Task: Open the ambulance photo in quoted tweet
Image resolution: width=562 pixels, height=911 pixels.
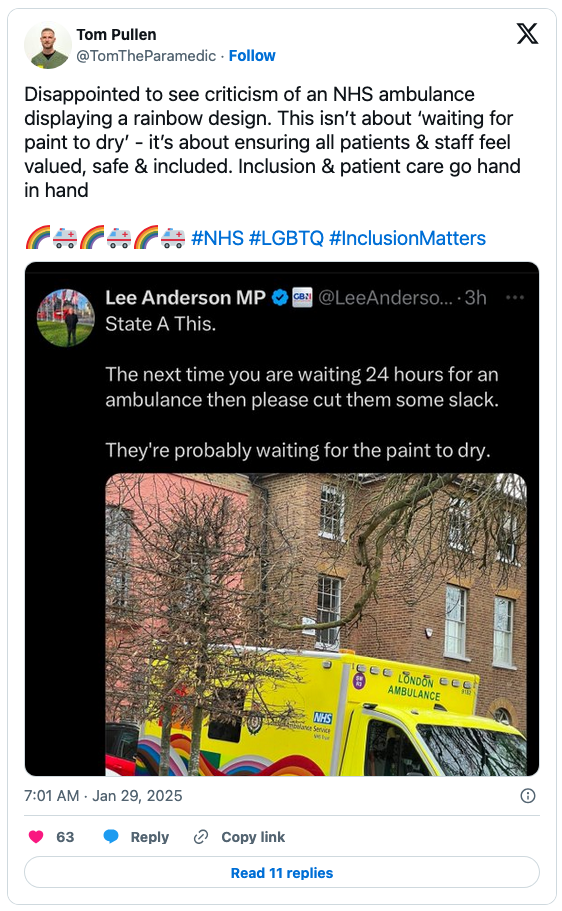Action: [316, 625]
